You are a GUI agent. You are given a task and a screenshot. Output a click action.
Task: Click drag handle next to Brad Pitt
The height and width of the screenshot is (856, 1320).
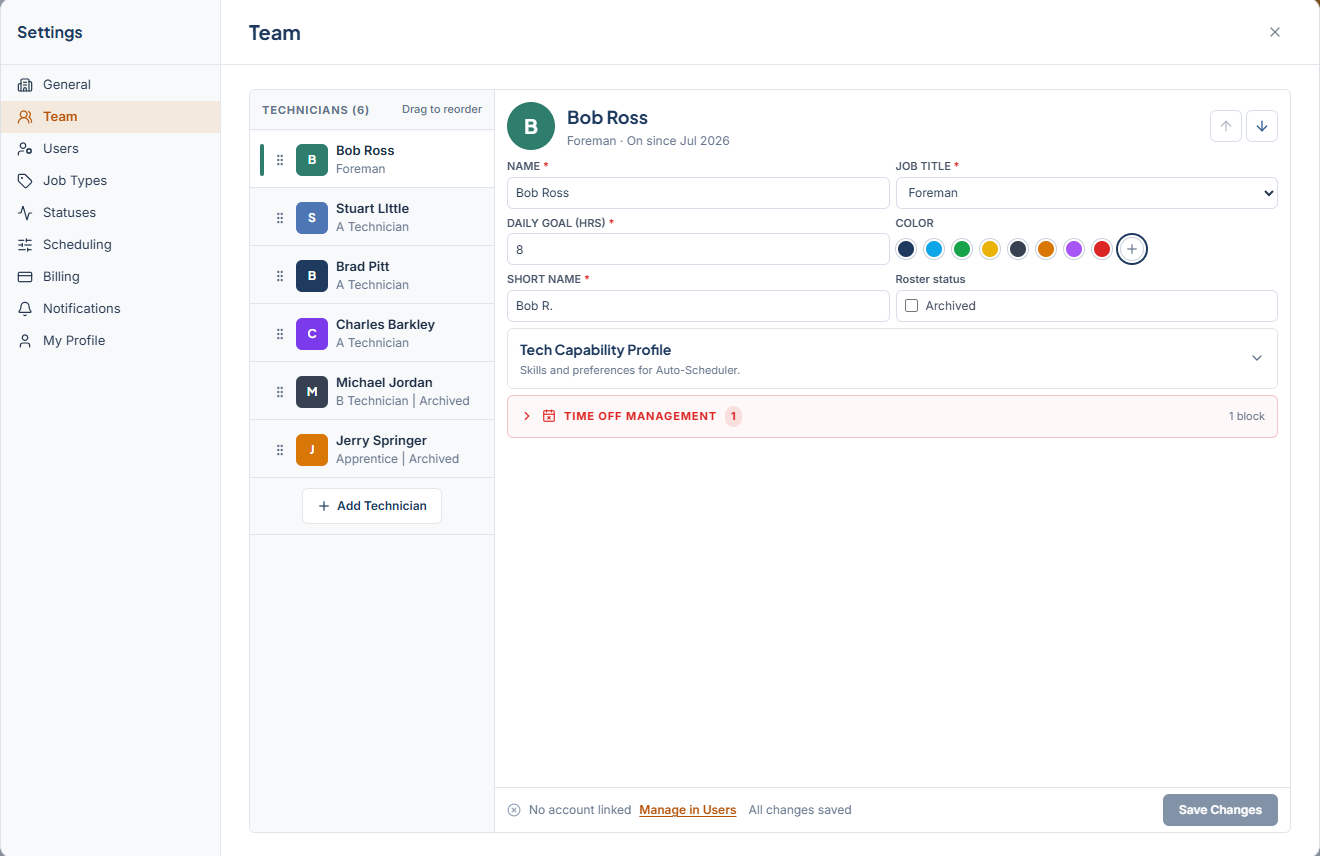coord(280,276)
